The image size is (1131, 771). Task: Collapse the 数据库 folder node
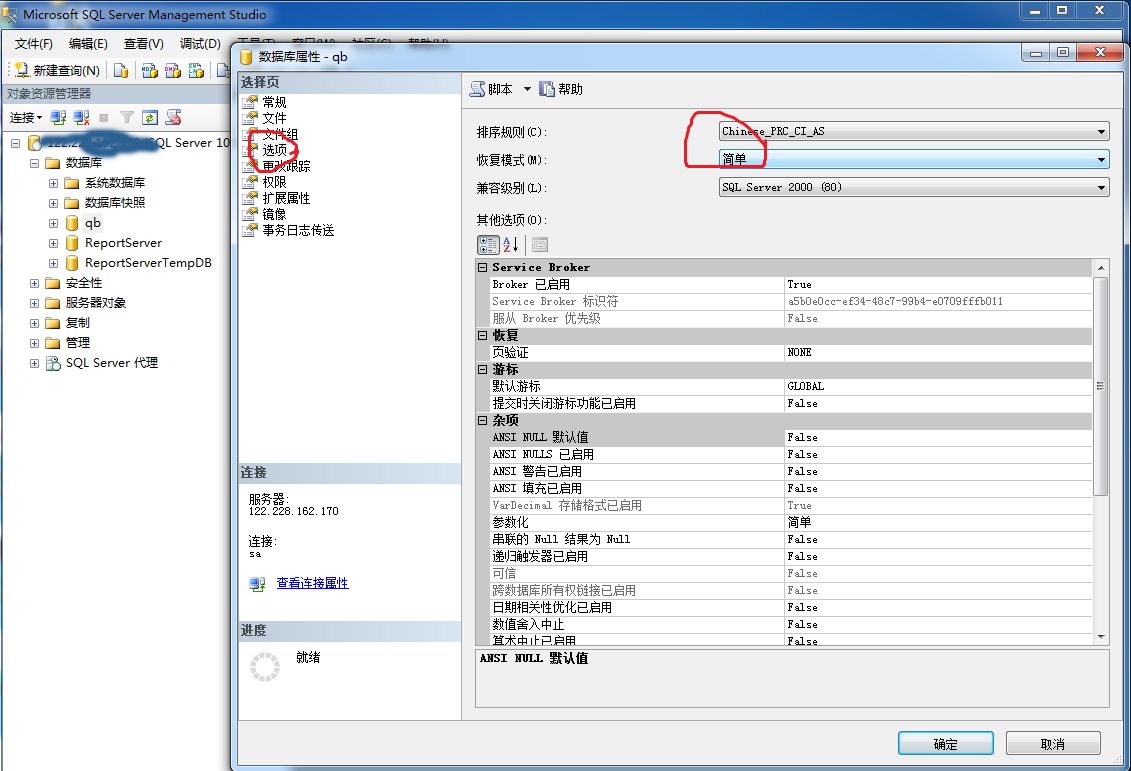click(34, 163)
